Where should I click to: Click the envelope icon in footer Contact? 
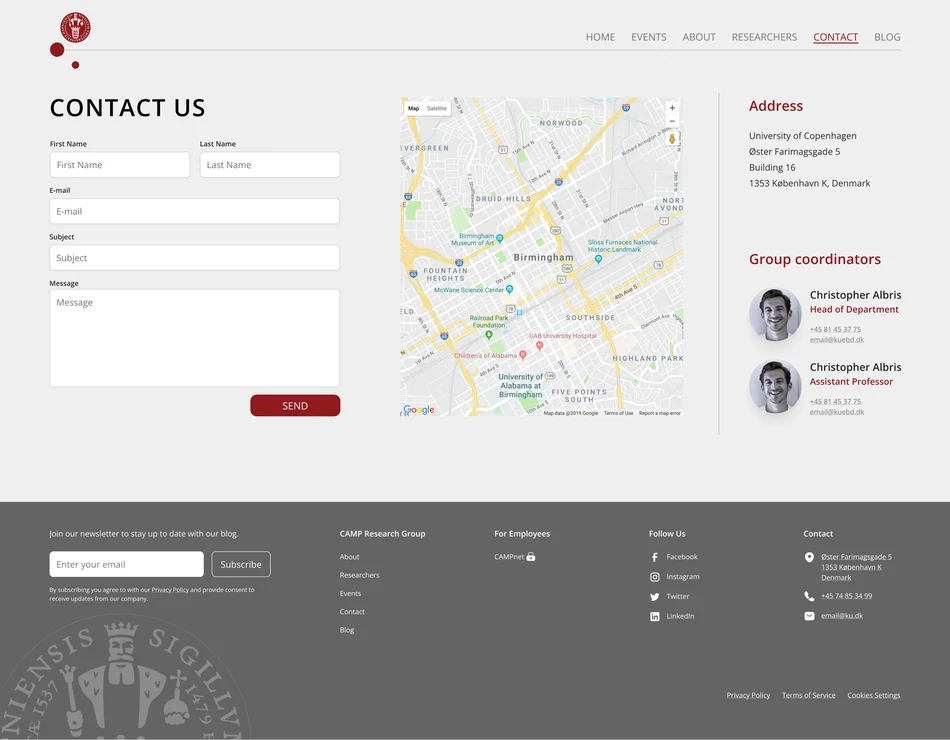tap(809, 616)
